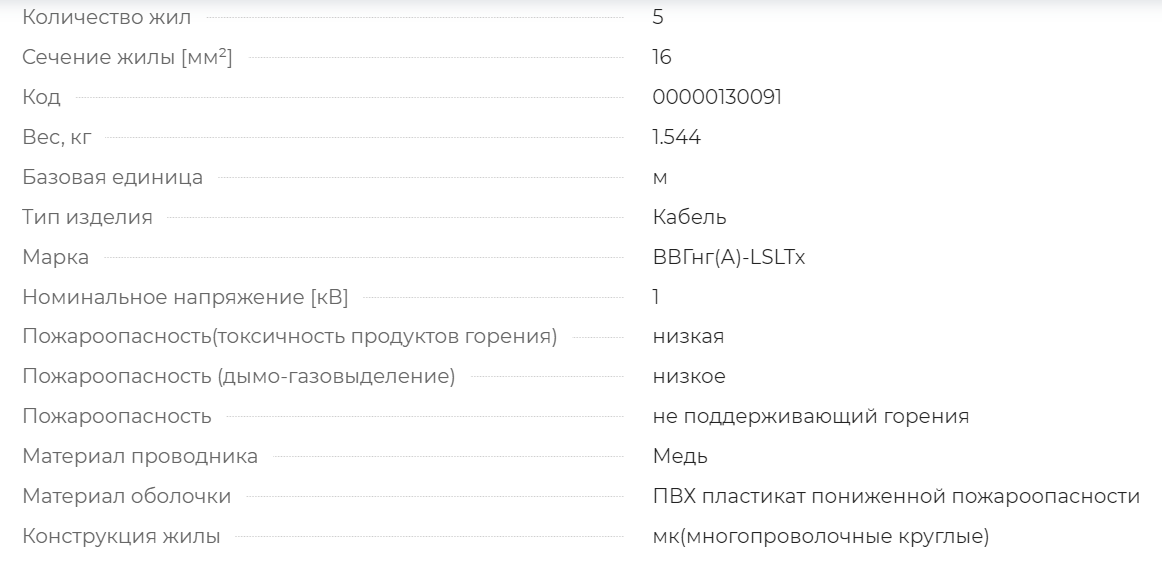Click the product code 00000130091
The image size is (1162, 585).
tap(717, 97)
